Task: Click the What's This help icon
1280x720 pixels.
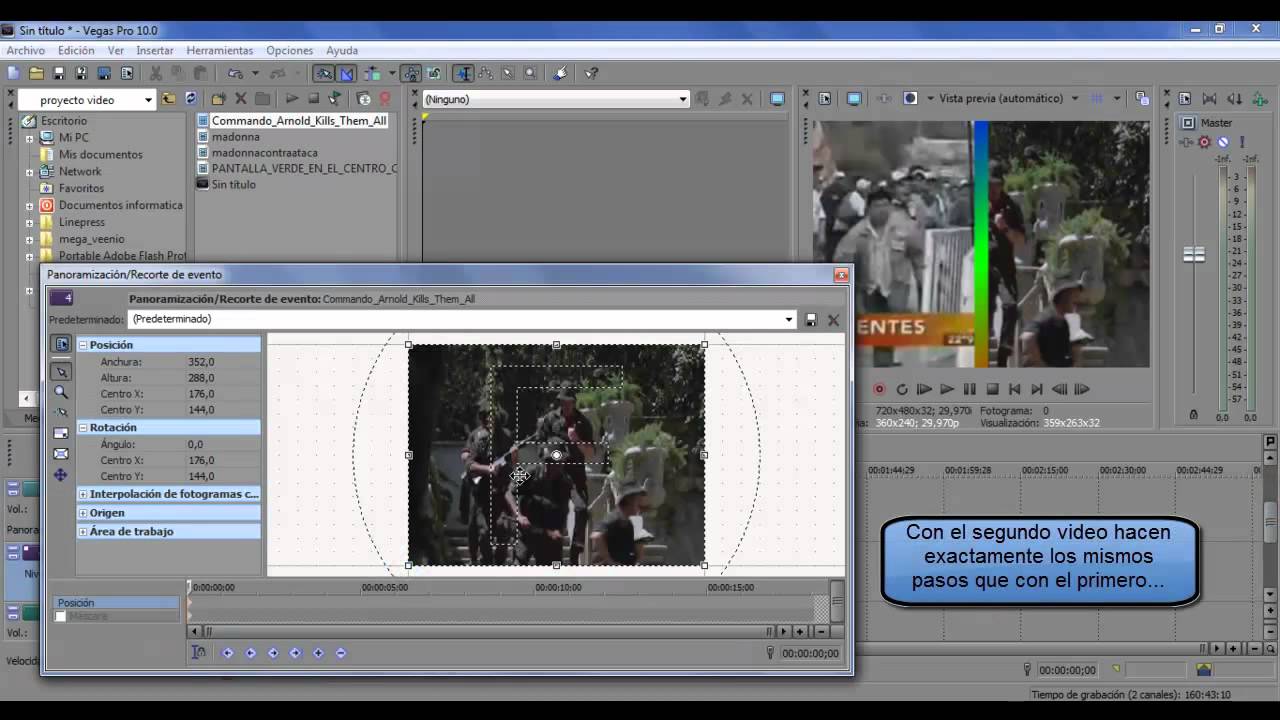Action: click(591, 73)
